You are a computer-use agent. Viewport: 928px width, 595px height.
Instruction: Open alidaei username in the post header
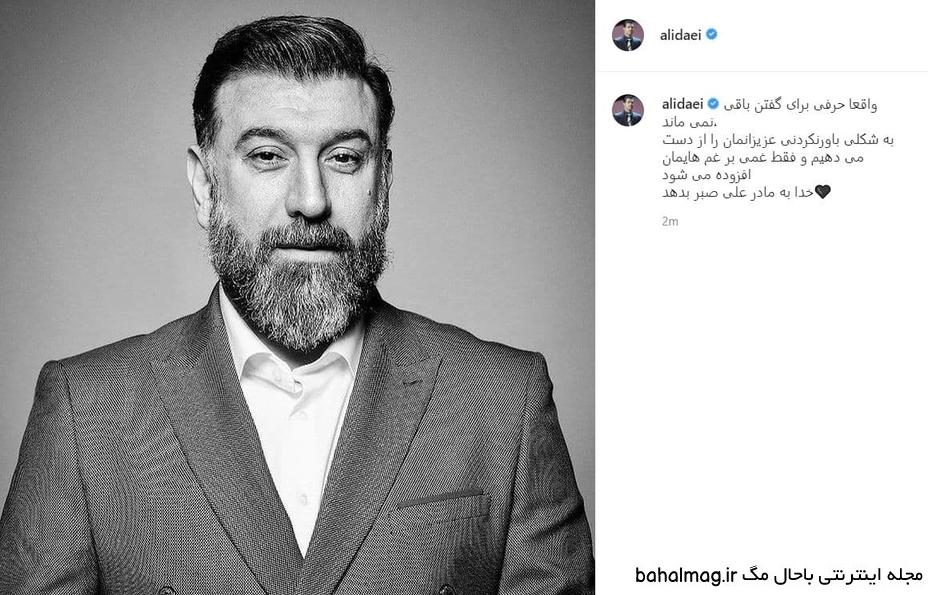[x=681, y=35]
